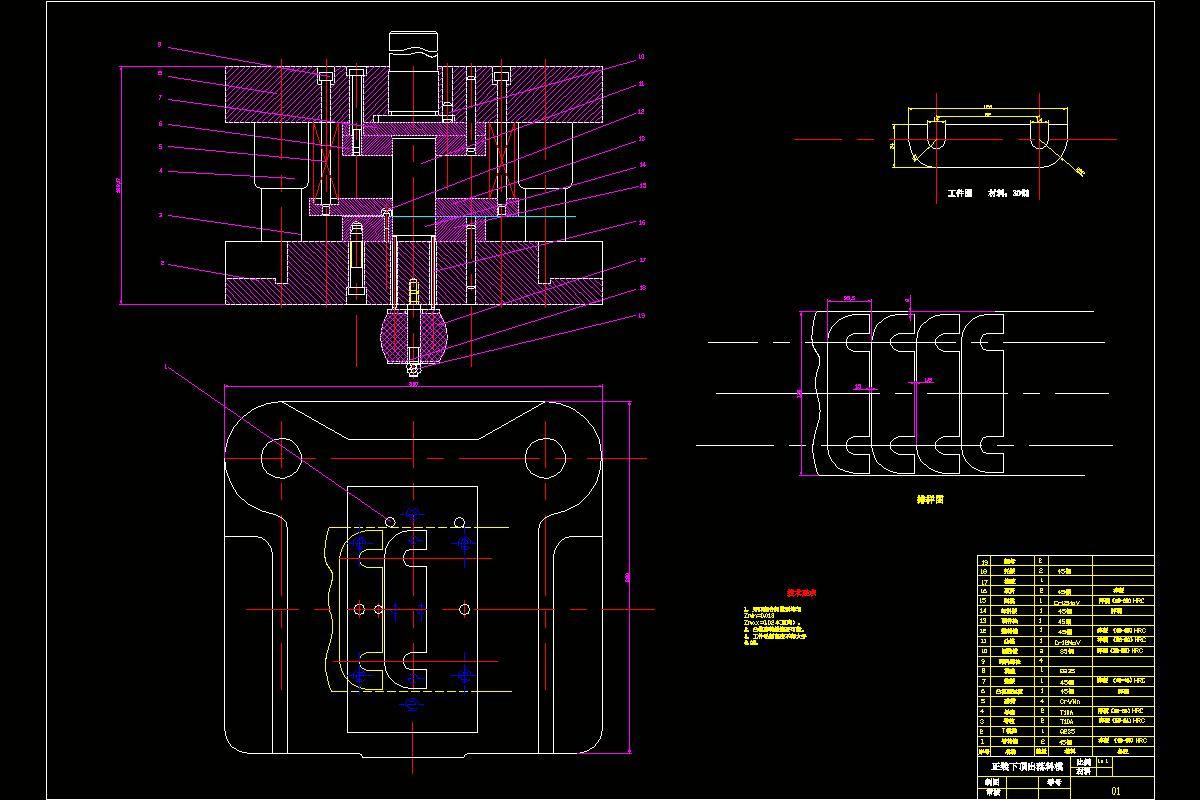Click the 工件图 label under the workpiece view
The width and height of the screenshot is (1200, 800).
click(x=960, y=193)
